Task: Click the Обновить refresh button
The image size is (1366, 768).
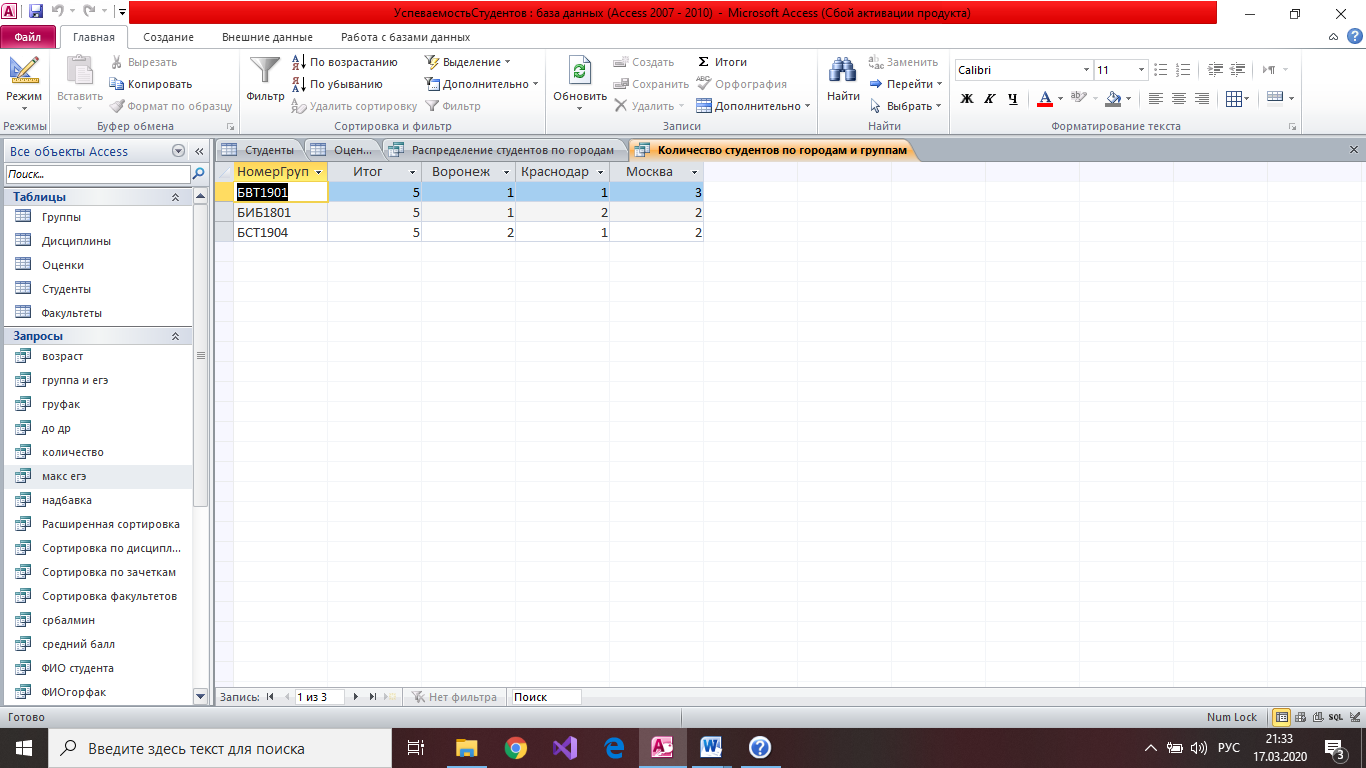Action: 580,82
